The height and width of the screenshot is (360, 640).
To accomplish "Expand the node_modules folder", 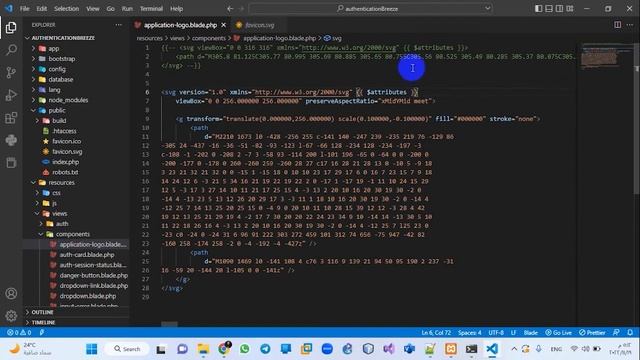I will tap(68, 100).
